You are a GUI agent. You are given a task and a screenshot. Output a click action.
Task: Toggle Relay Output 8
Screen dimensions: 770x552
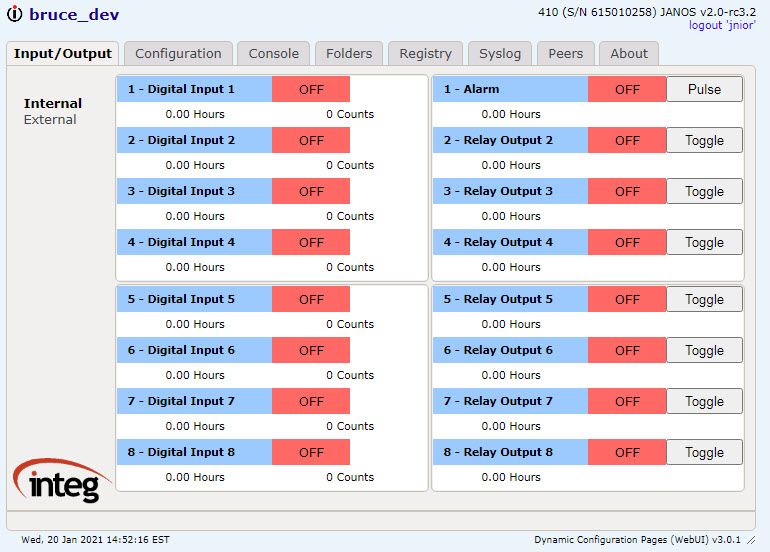pos(704,452)
